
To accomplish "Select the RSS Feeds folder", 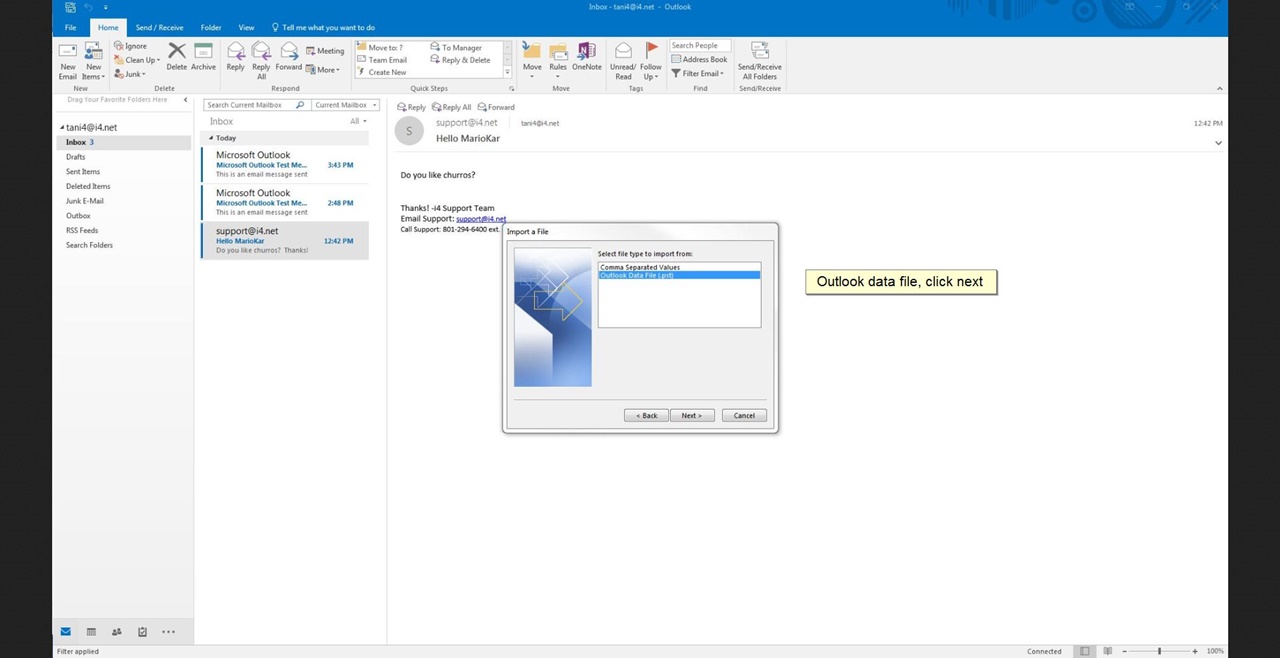I will [x=82, y=230].
